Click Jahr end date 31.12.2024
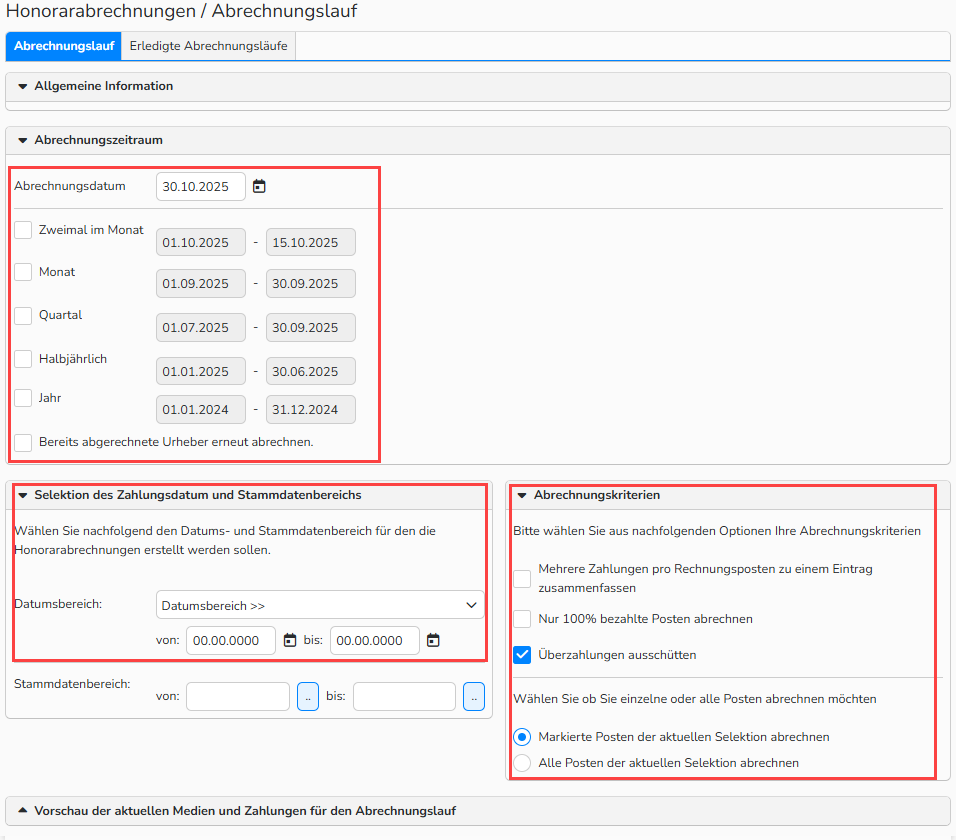The height and width of the screenshot is (840, 956). pyautogui.click(x=311, y=410)
